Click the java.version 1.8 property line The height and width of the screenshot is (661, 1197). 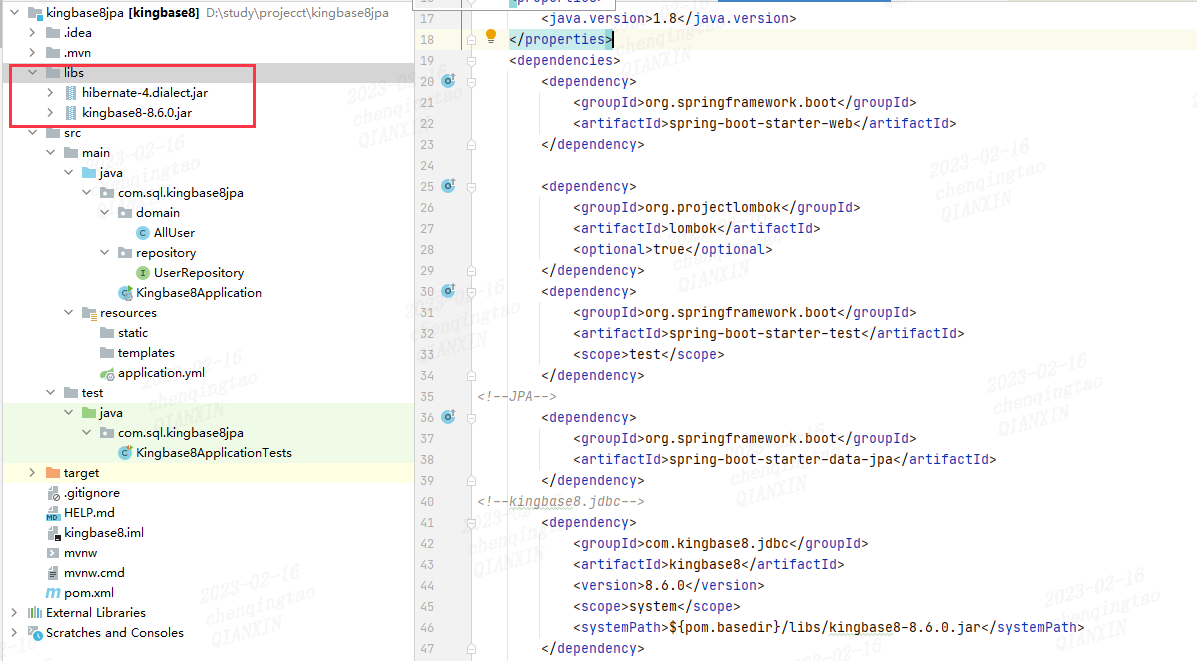tap(668, 18)
